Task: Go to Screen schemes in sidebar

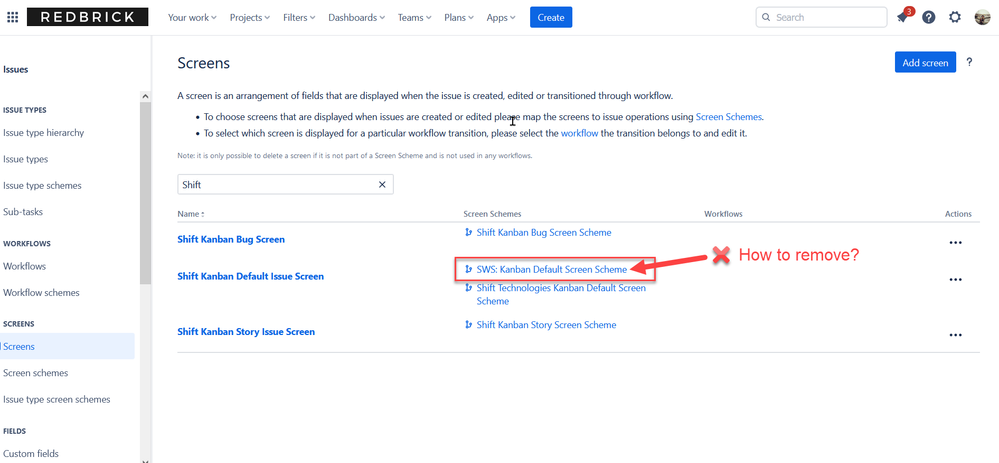Action: pyautogui.click(x=36, y=373)
